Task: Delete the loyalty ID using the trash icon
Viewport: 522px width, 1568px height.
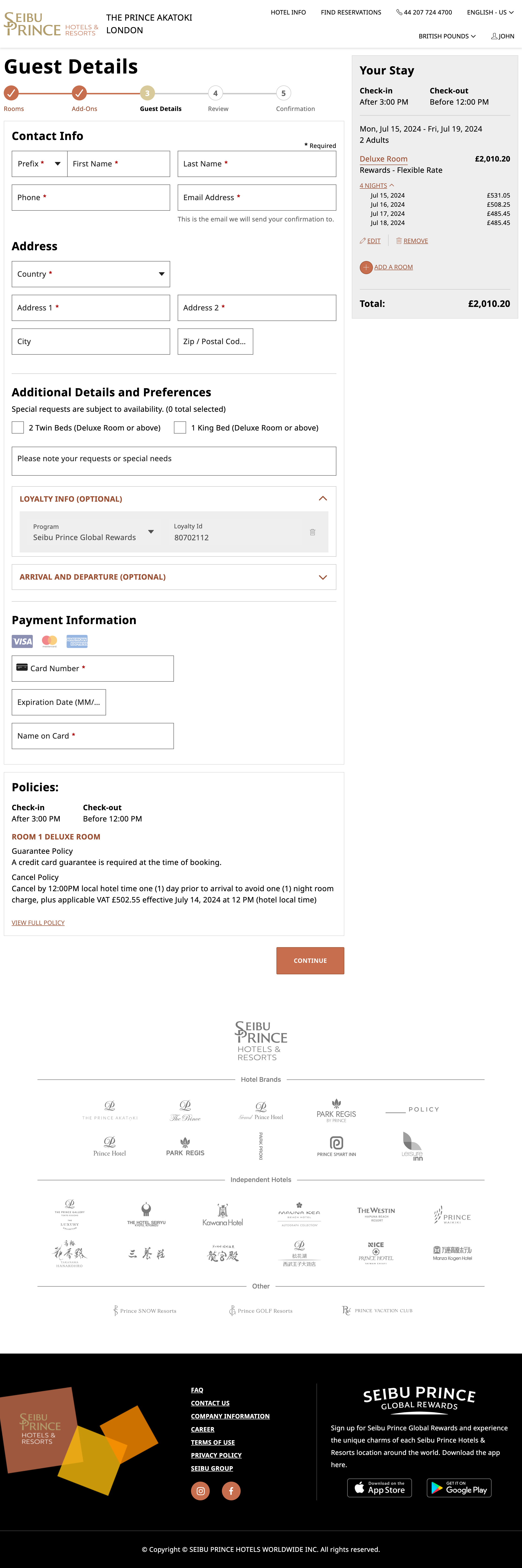Action: 313,532
